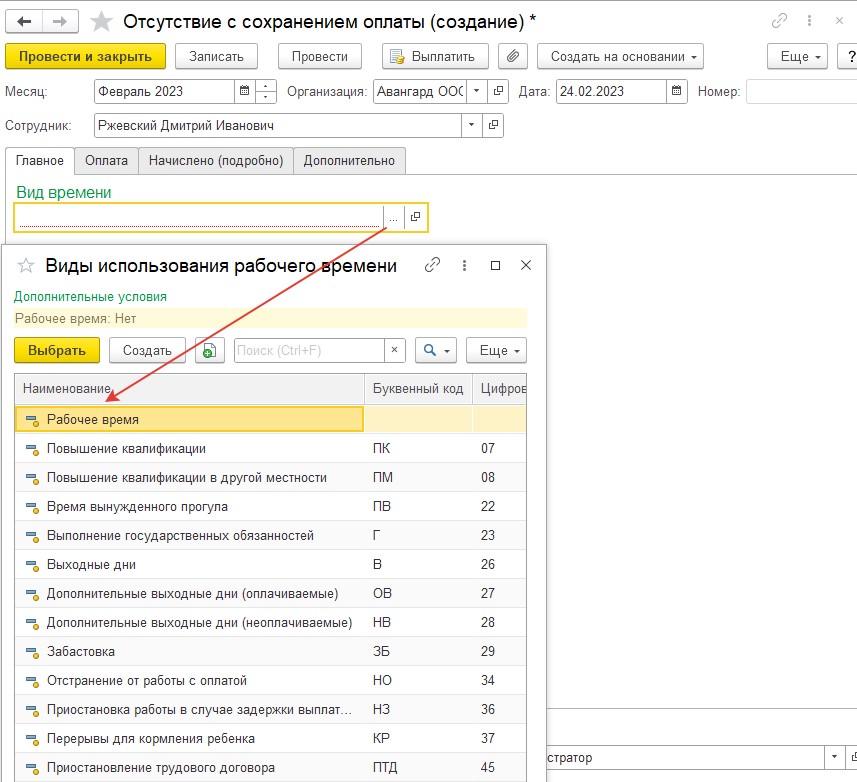
Task: Click the row icon beside Забастовка
Action: pos(32,652)
